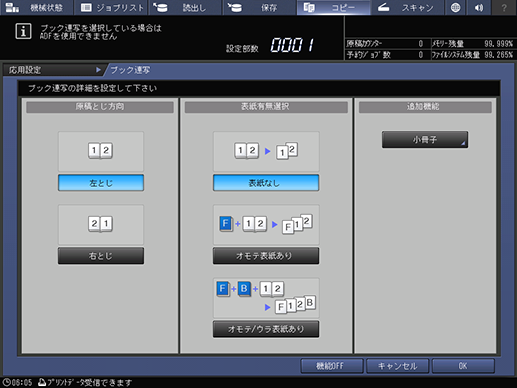The width and height of the screenshot is (517, 388).
Task: Click the 原稿カウンター original counter value
Action: click(x=420, y=44)
